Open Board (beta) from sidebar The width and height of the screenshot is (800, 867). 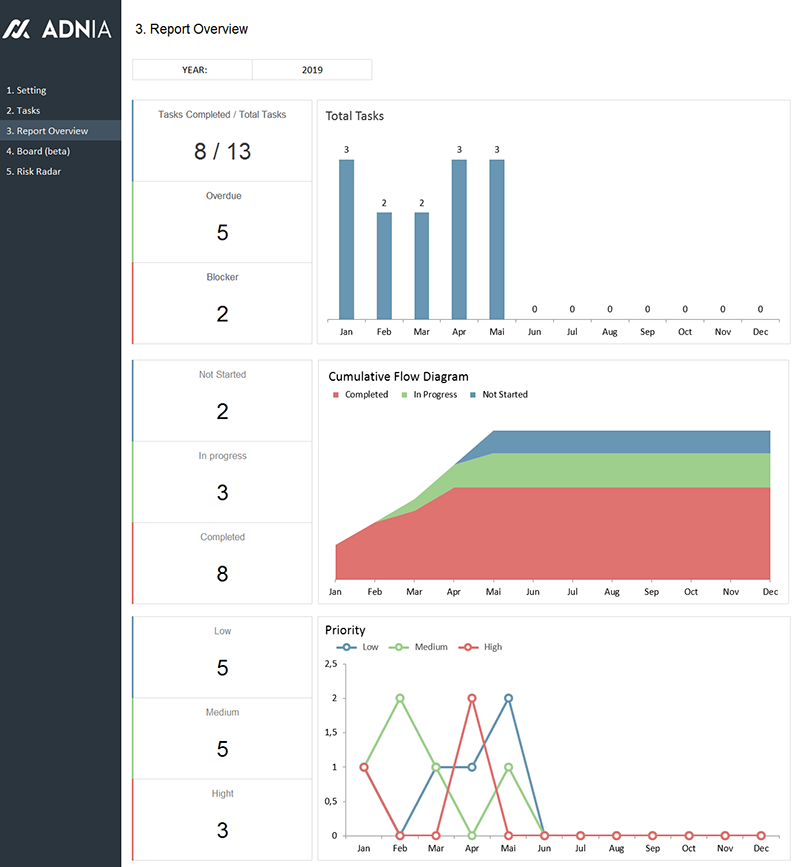(43, 151)
